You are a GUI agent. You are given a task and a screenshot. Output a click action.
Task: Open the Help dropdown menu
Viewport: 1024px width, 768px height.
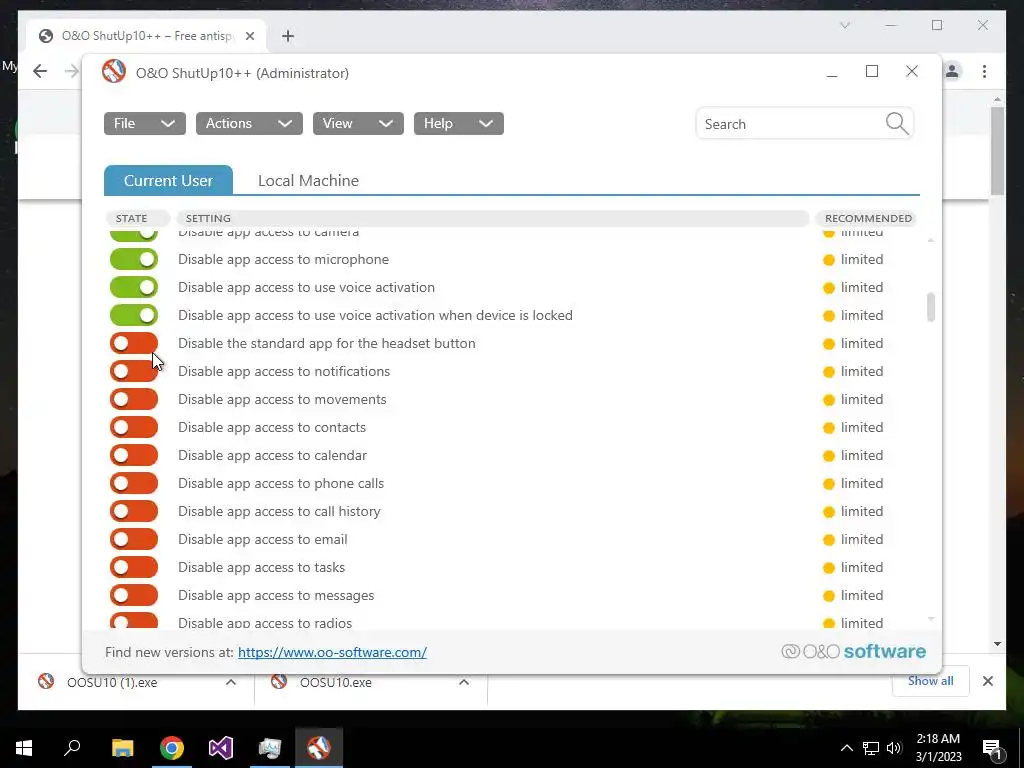click(x=458, y=123)
